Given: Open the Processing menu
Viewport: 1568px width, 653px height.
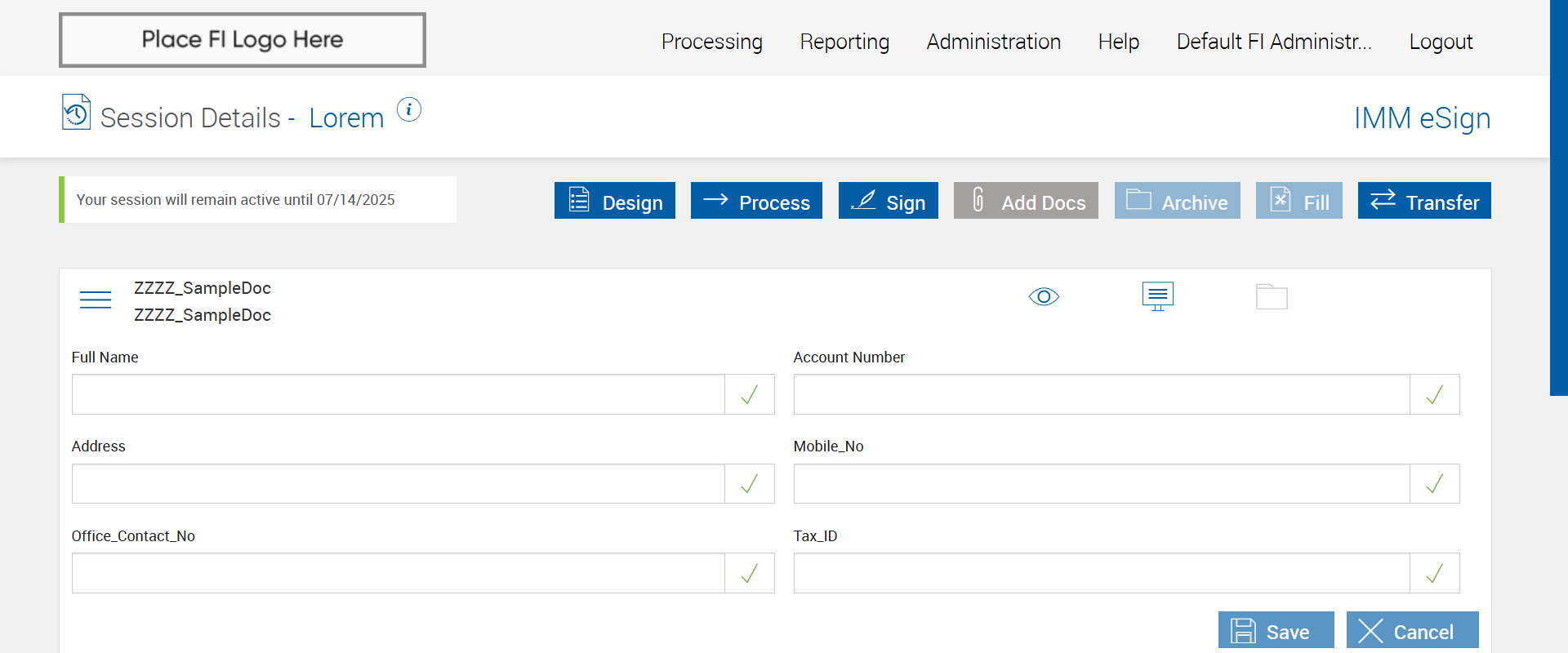Looking at the screenshot, I should tap(712, 42).
